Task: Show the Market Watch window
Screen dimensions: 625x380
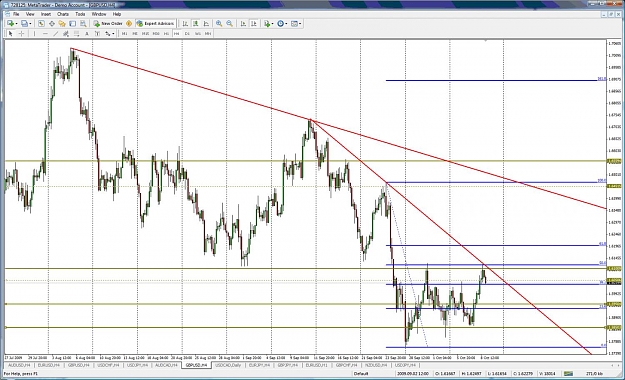Action: (41, 24)
